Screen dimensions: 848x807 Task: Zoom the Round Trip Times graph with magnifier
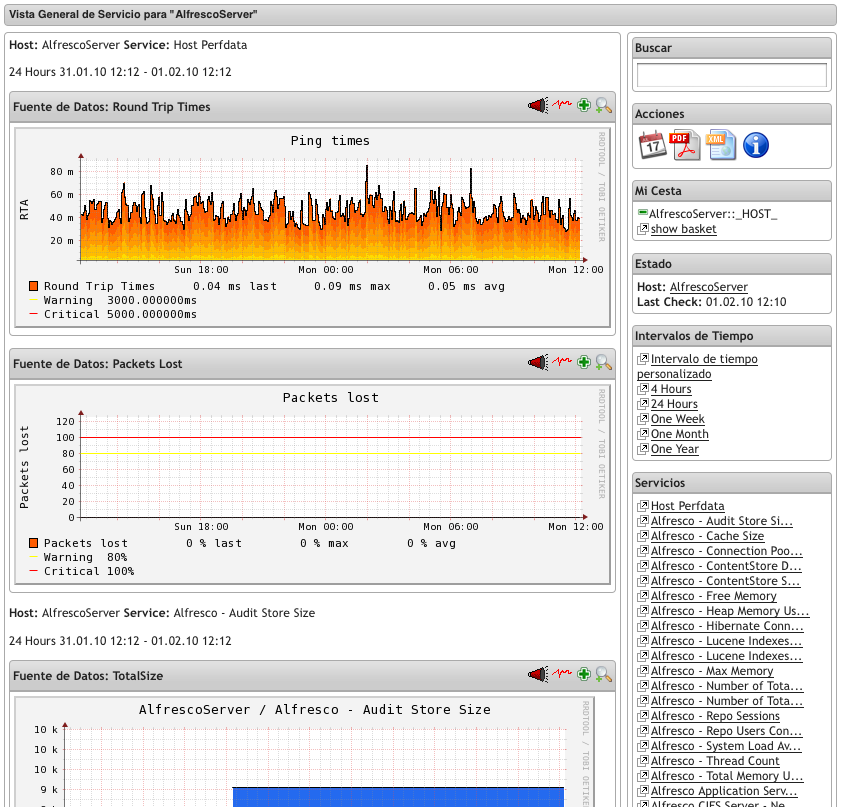click(604, 105)
